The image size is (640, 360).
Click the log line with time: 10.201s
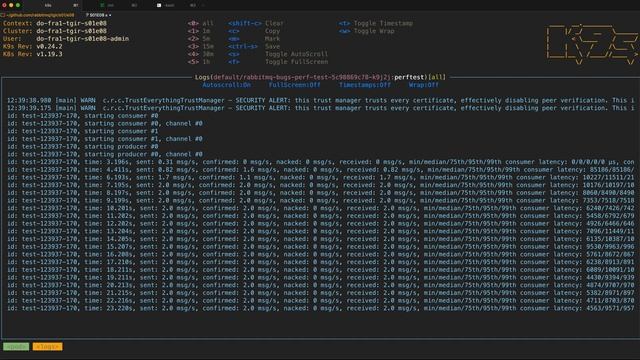pos(321,208)
